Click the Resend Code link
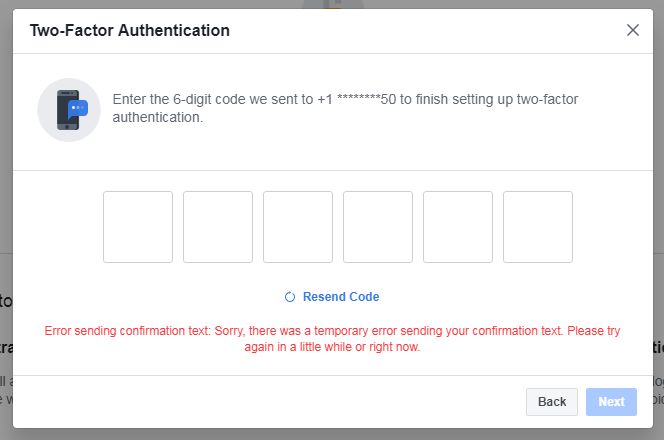Viewport: 664px width, 440px height. [341, 297]
